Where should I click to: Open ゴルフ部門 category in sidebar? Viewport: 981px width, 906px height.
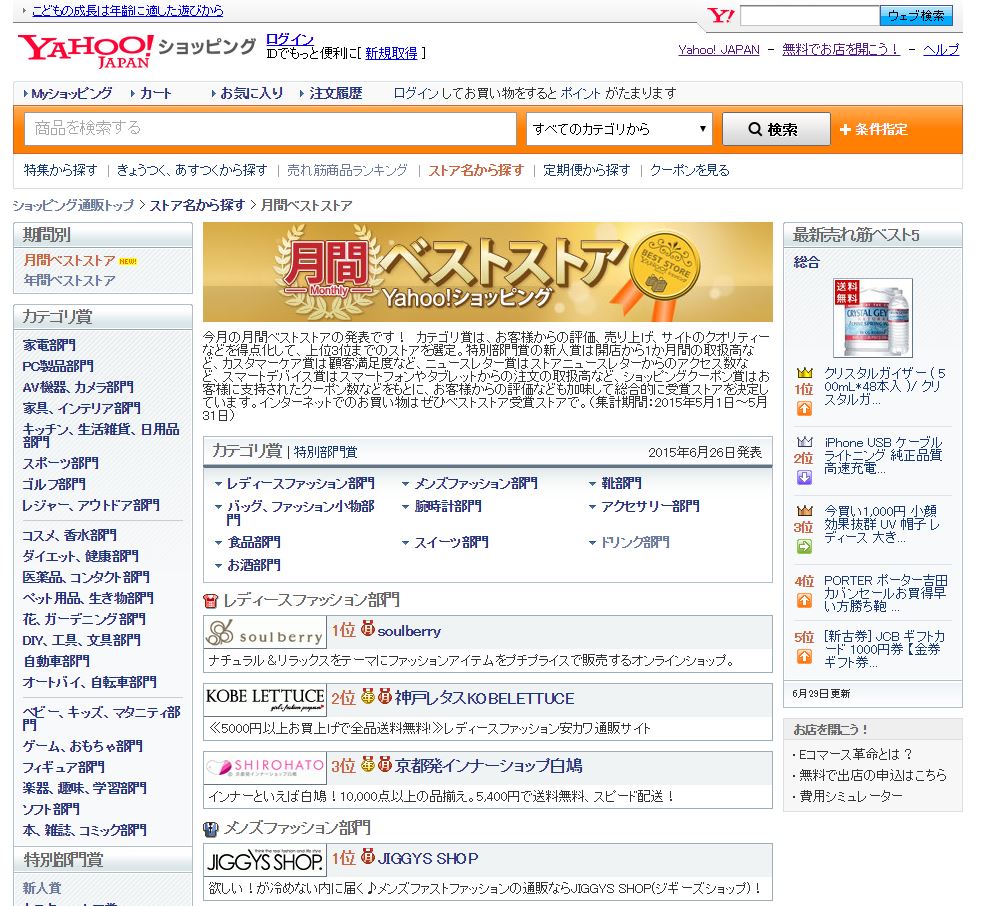[x=54, y=484]
